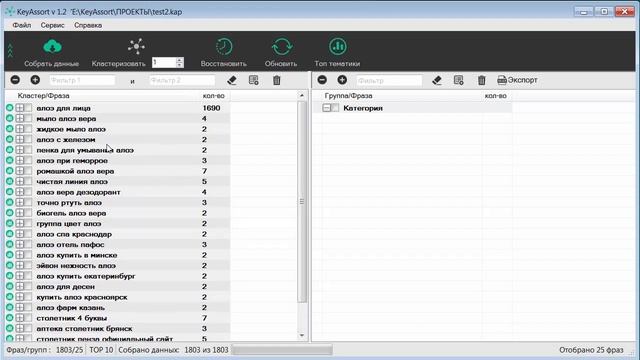Tick checkbox for мыло алоэ вера
Image resolution: width=640 pixels, height=360 pixels.
(x=28, y=119)
